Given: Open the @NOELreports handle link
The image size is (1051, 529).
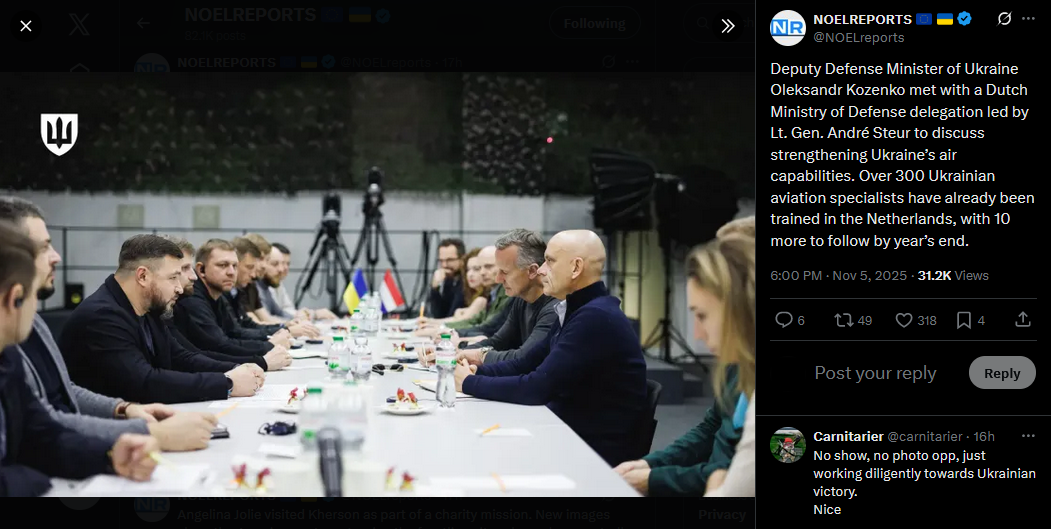Looking at the screenshot, I should [858, 38].
